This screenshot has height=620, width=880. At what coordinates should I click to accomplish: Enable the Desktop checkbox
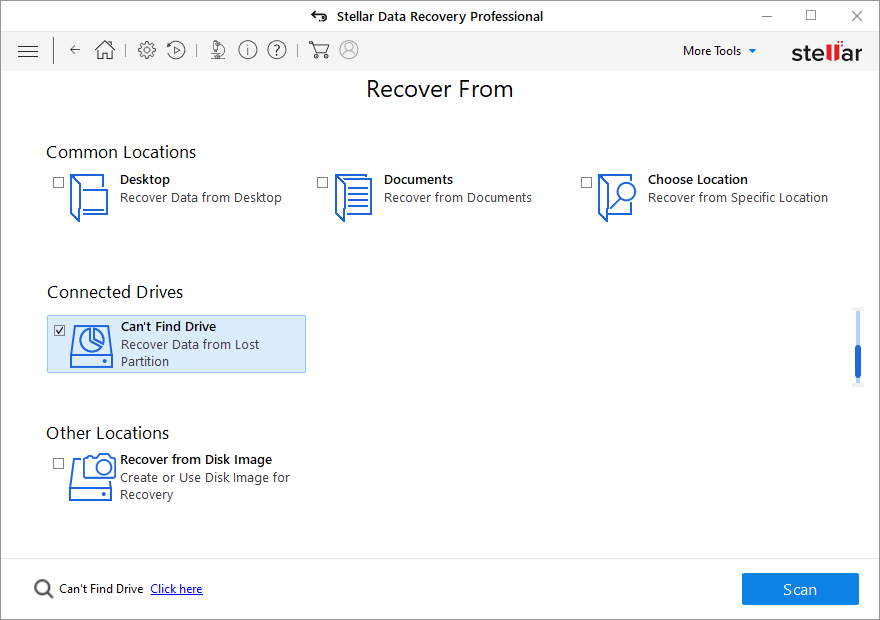(x=58, y=182)
